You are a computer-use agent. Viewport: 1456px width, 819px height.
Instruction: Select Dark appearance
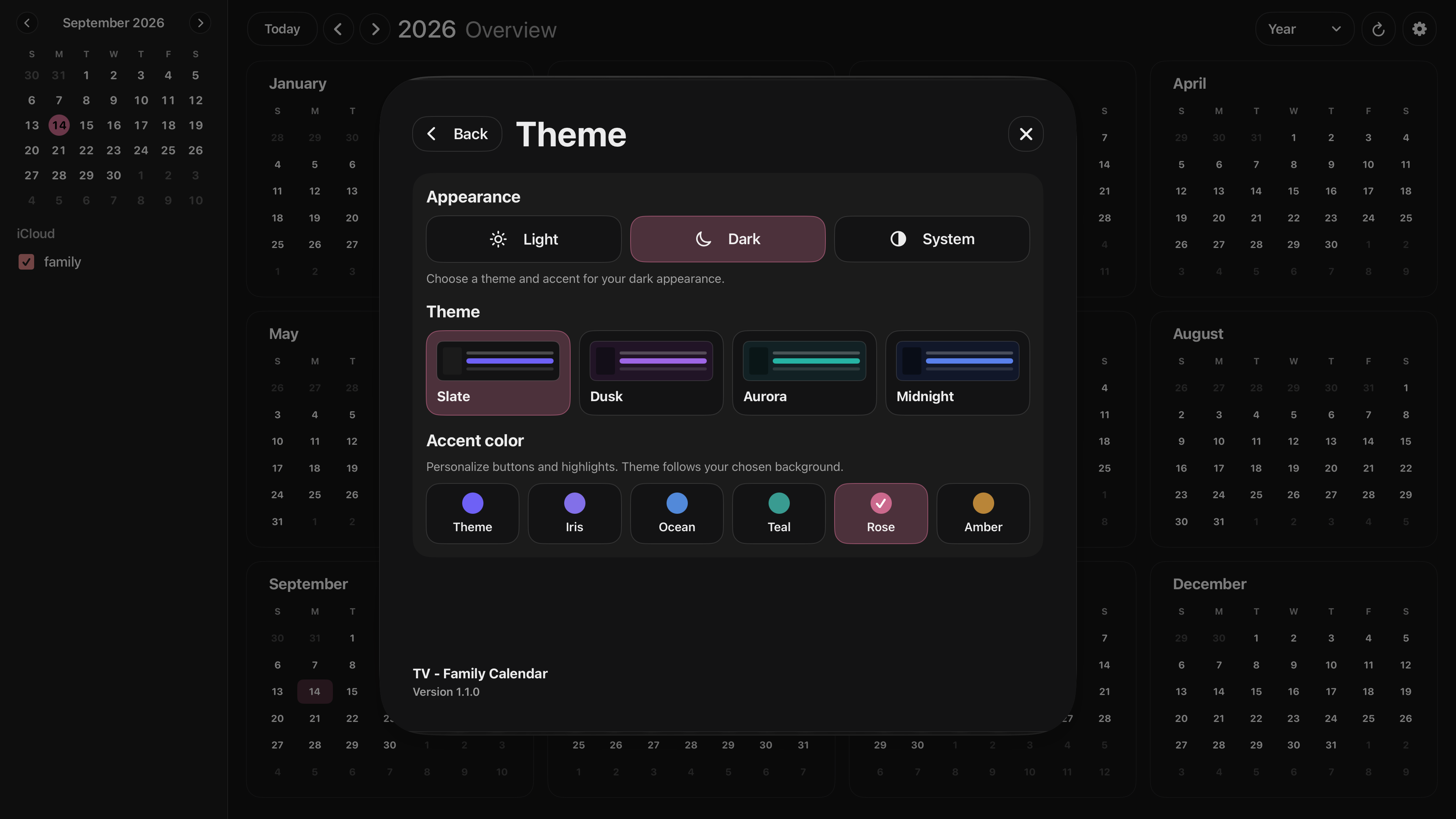(728, 239)
